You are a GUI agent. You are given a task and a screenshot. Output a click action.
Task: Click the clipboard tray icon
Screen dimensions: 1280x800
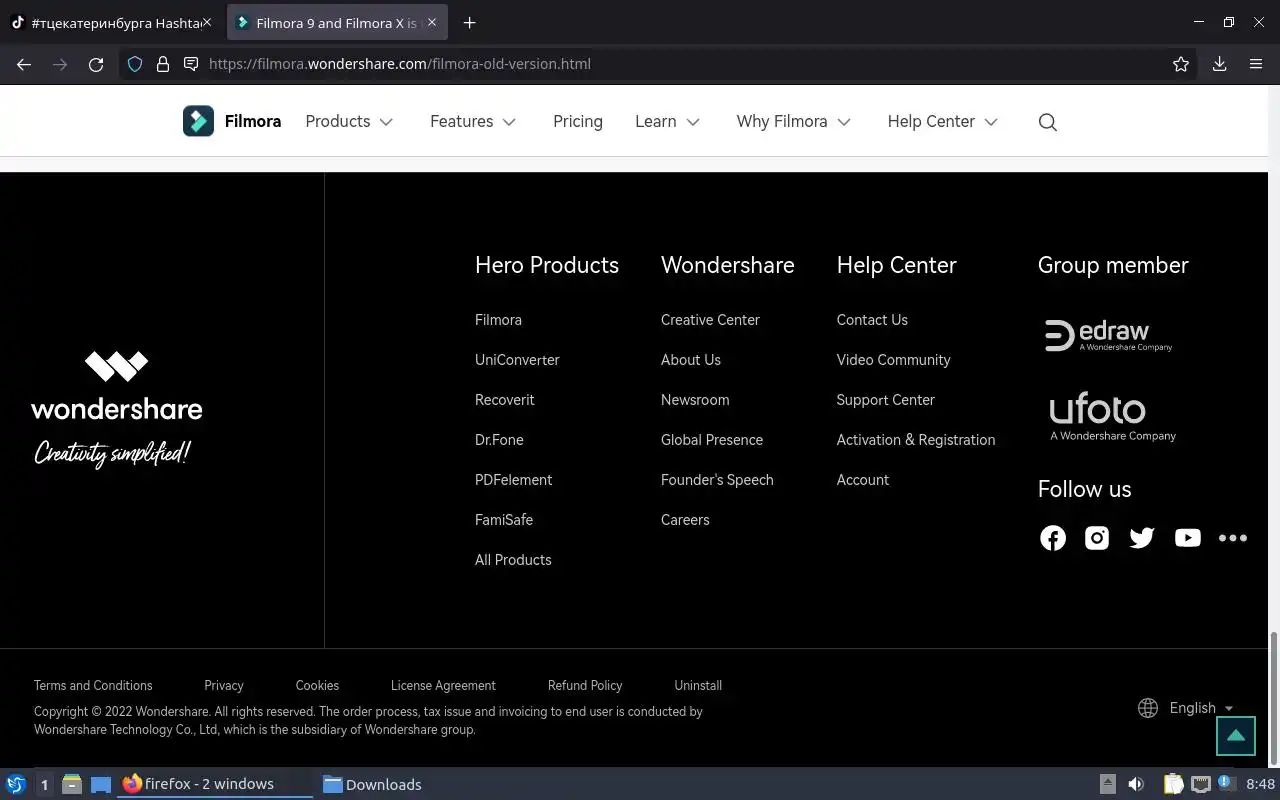tap(1173, 784)
